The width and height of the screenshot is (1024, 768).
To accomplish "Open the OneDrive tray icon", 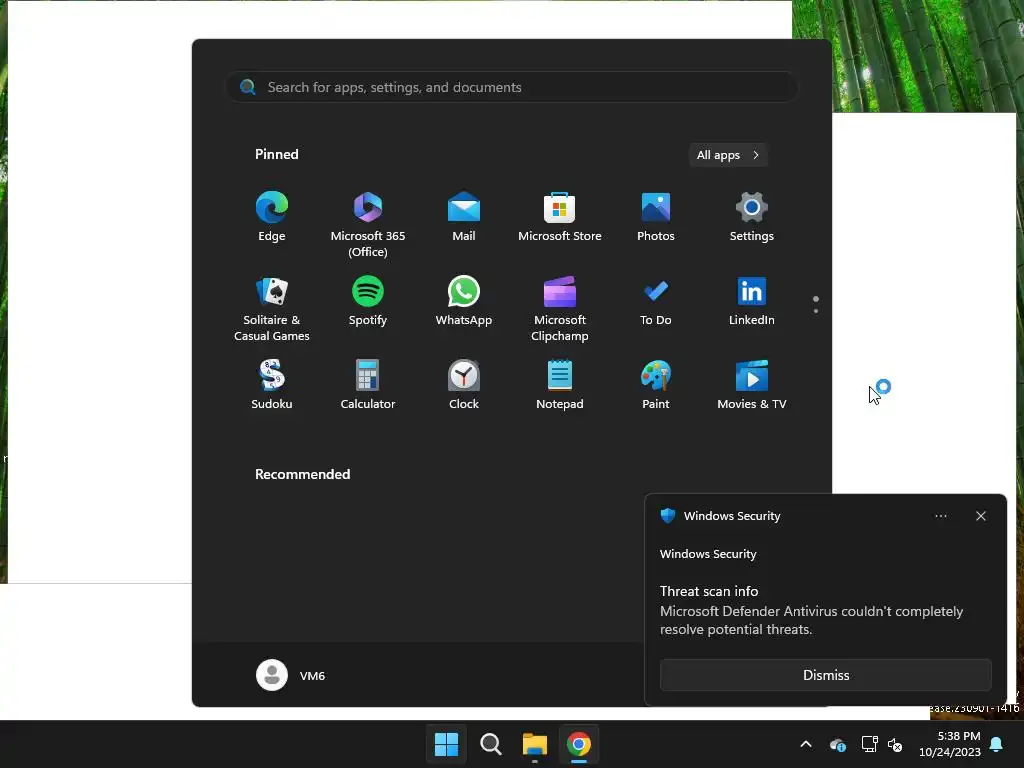I will [x=838, y=744].
